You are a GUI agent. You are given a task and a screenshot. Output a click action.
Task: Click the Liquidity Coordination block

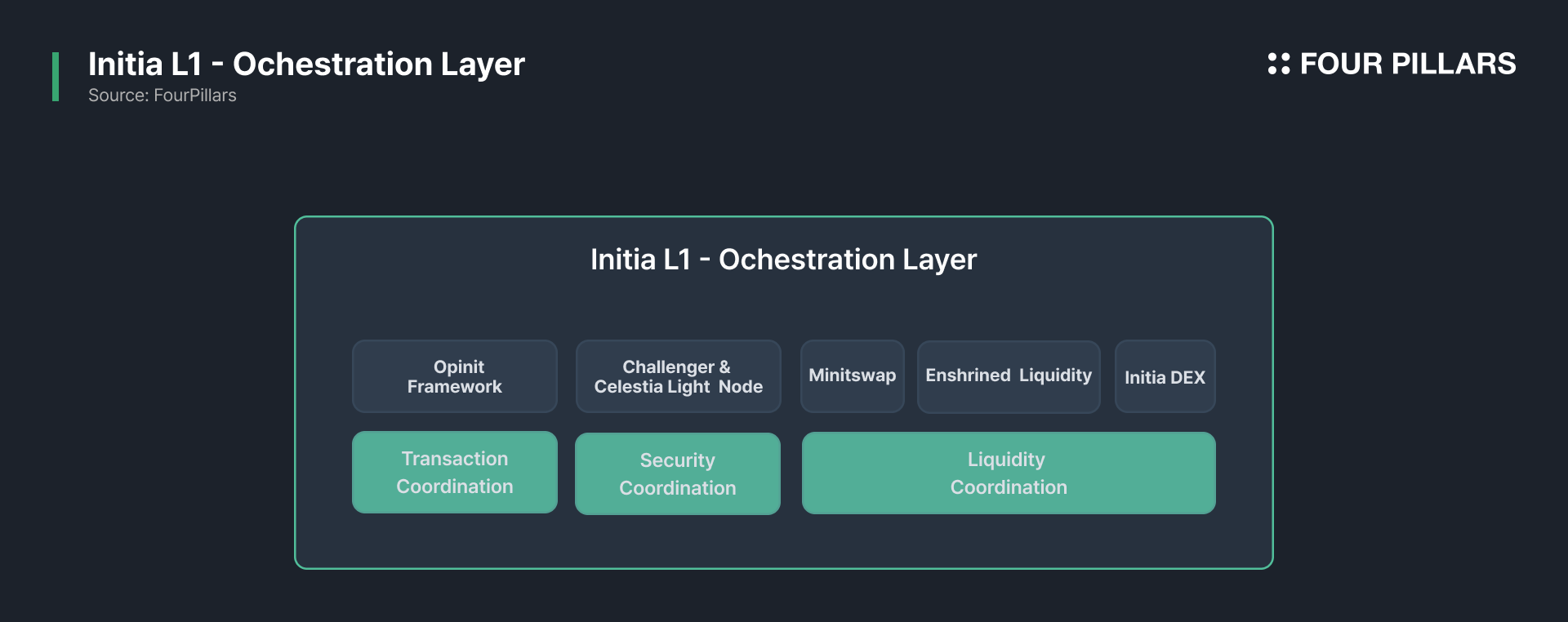[x=1009, y=473]
